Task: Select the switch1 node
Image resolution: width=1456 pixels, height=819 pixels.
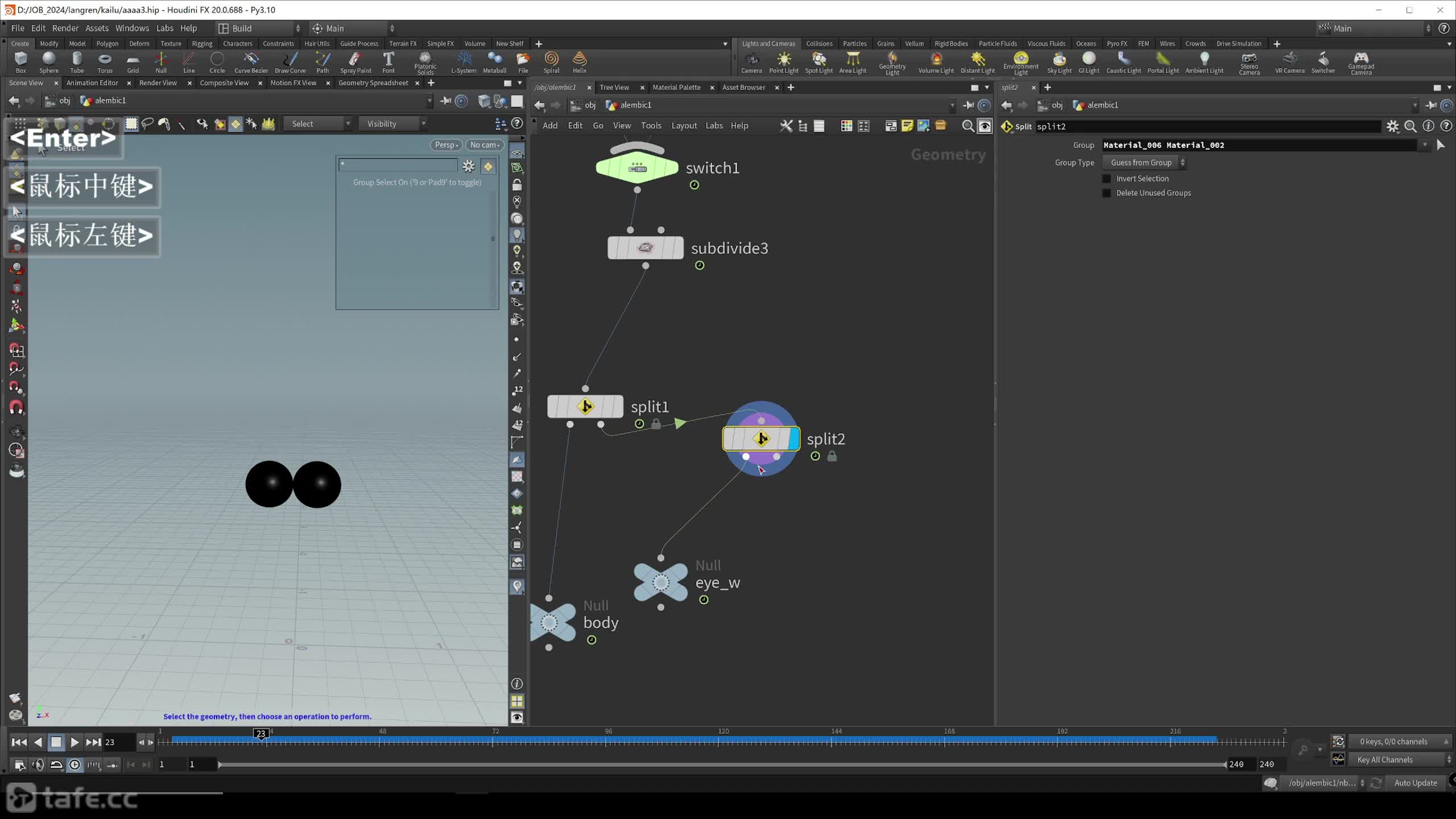Action: (637, 168)
